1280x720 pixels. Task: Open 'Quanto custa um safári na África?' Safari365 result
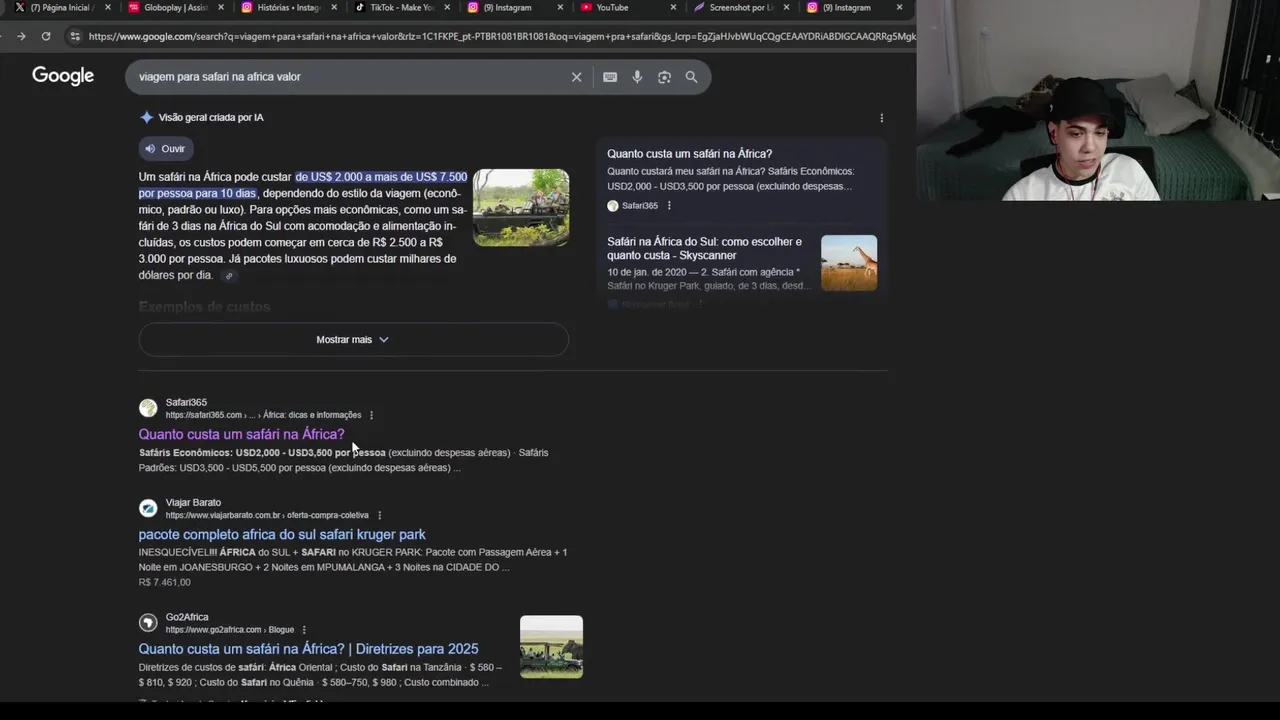(x=241, y=434)
